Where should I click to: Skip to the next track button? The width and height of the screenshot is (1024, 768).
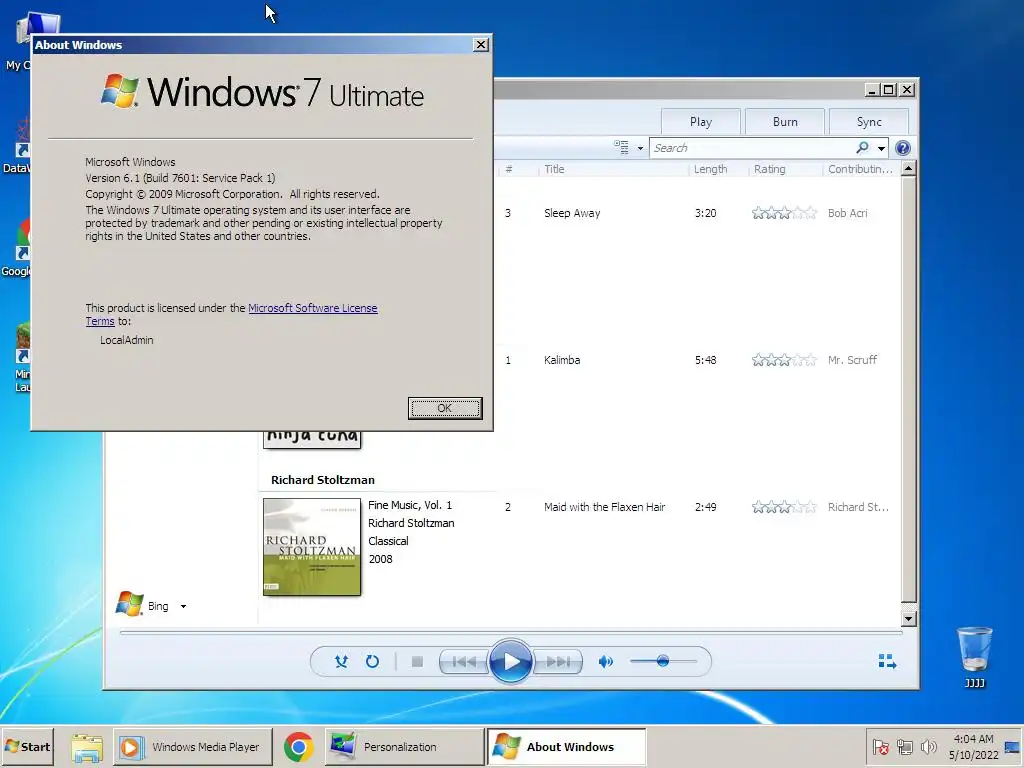click(557, 662)
